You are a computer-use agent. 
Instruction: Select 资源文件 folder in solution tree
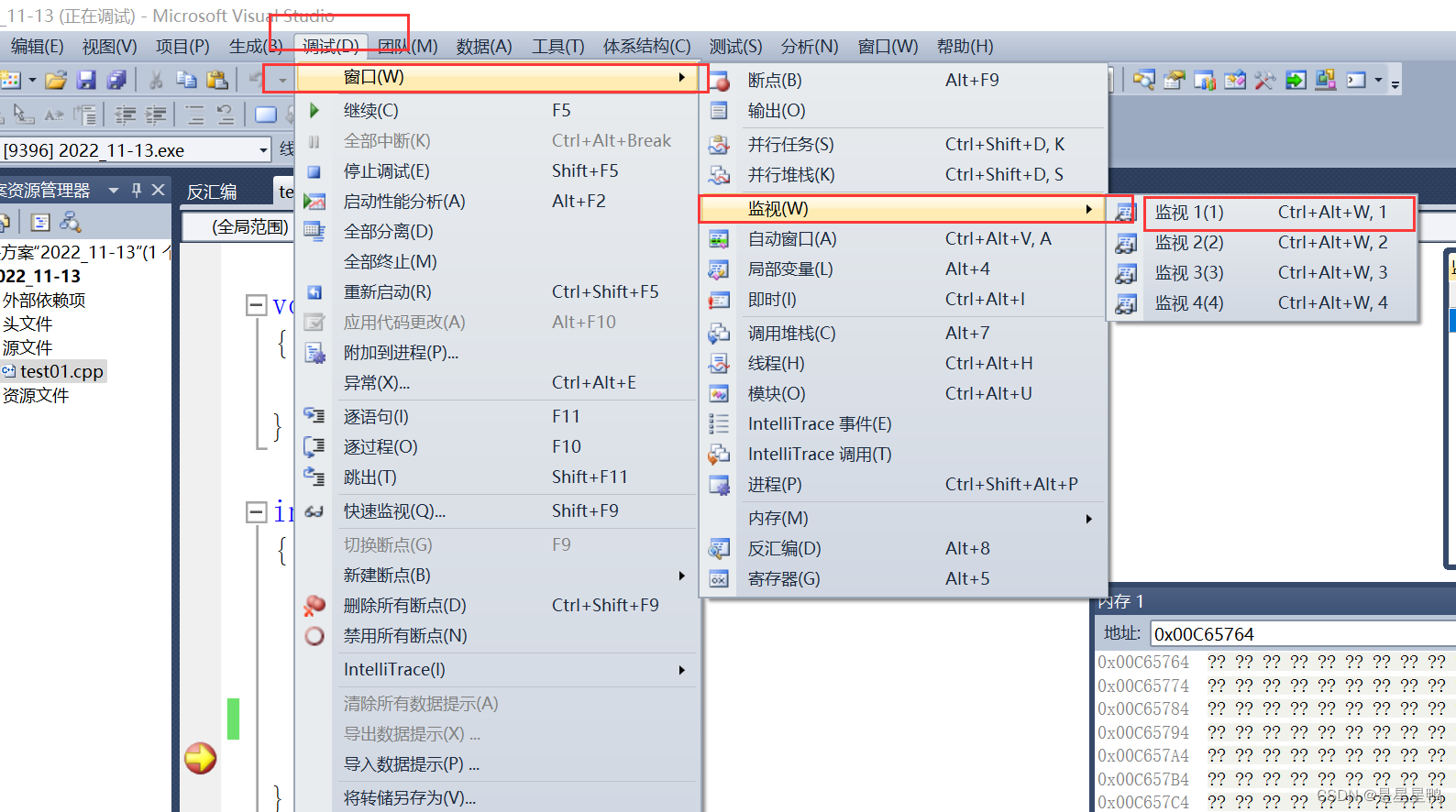[x=36, y=395]
